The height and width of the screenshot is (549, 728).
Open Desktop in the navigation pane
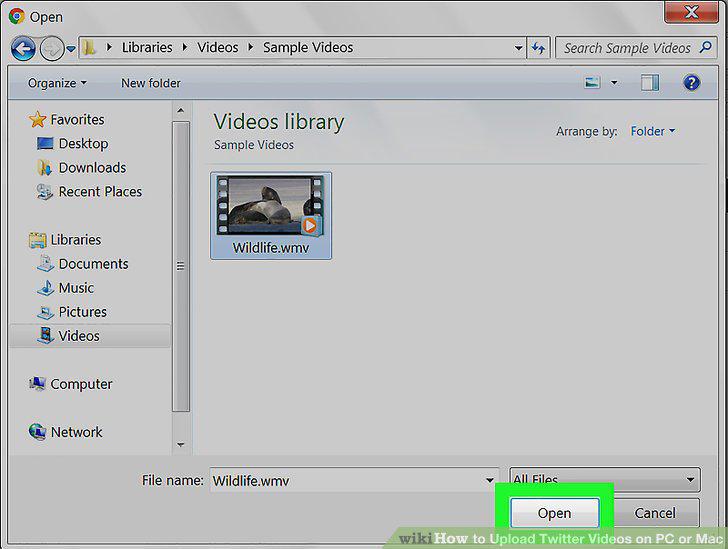[83, 144]
